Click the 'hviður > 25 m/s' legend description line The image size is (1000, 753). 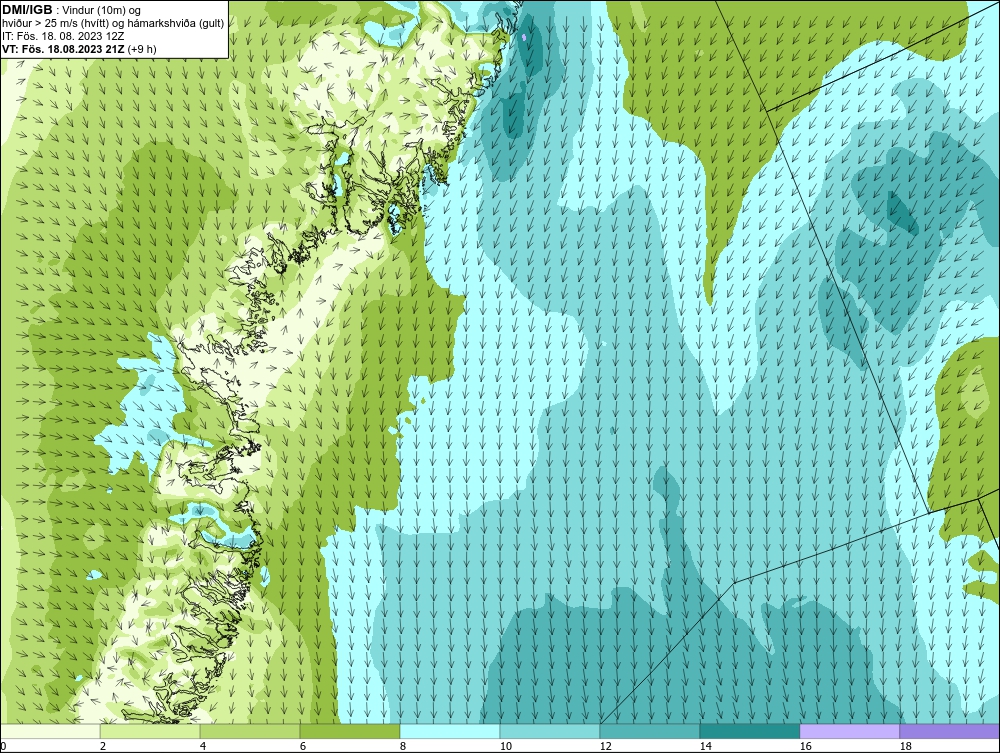[x=113, y=24]
